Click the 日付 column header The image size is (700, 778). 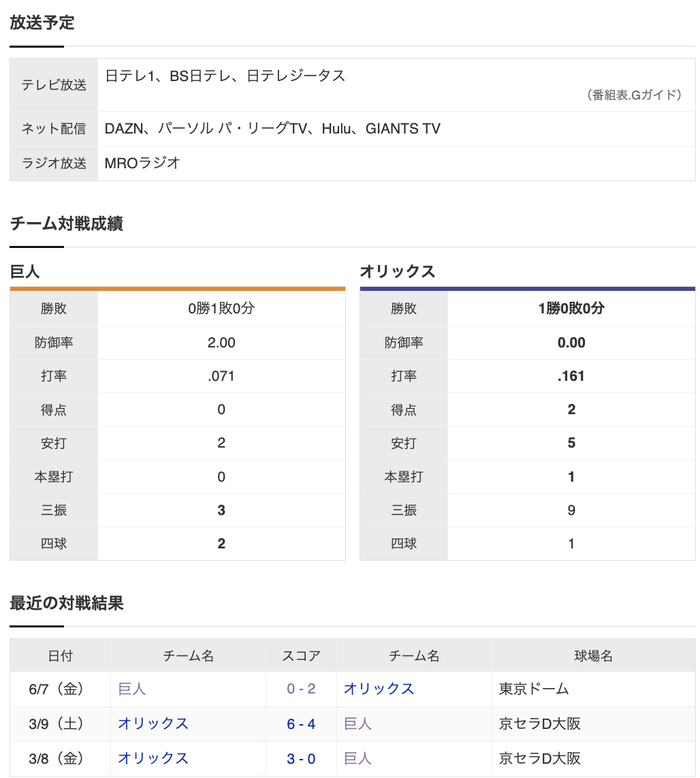coord(60,655)
